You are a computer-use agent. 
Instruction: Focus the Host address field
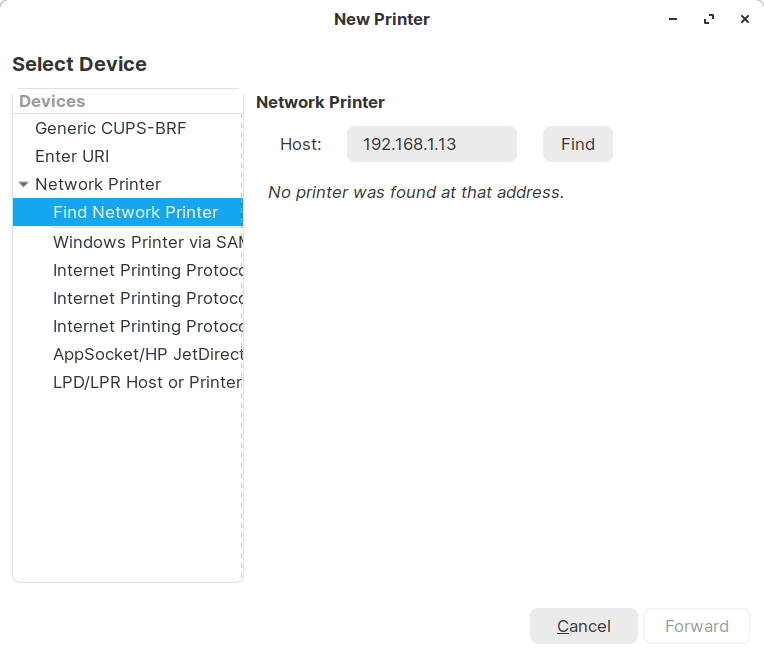tap(431, 144)
